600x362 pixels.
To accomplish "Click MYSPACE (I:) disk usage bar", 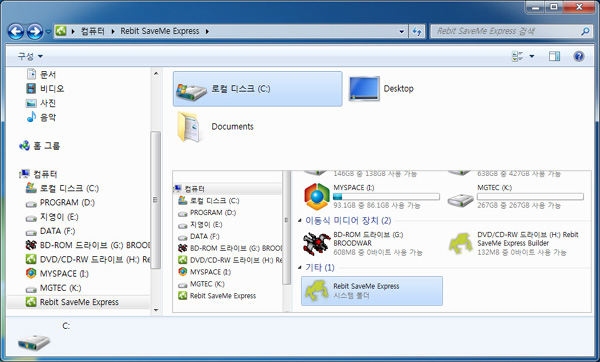I will pos(386,197).
